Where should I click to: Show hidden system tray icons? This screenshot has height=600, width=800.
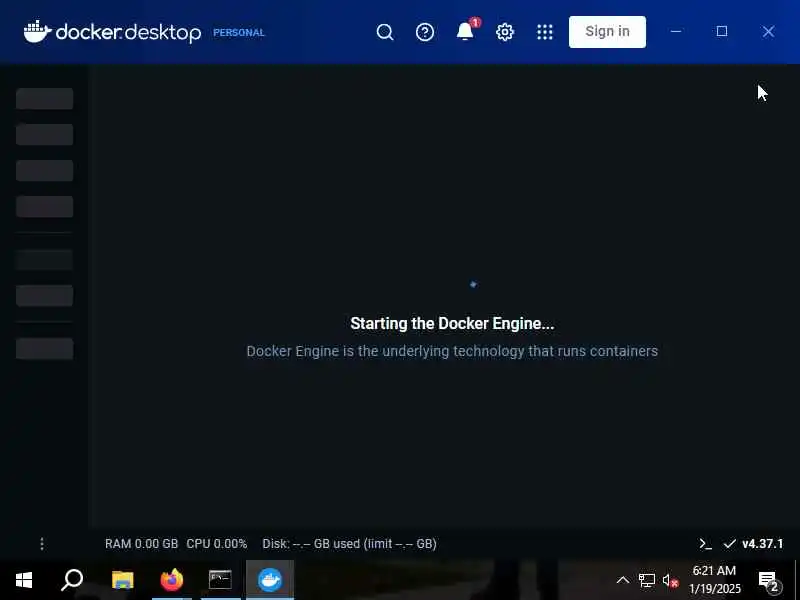pos(622,580)
